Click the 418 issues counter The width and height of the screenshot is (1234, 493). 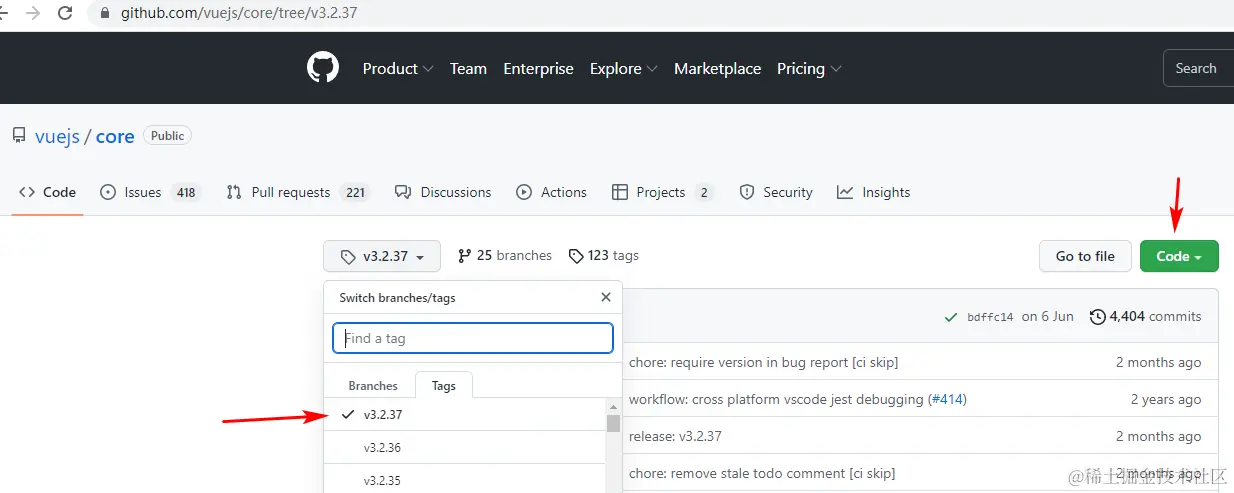coord(185,192)
